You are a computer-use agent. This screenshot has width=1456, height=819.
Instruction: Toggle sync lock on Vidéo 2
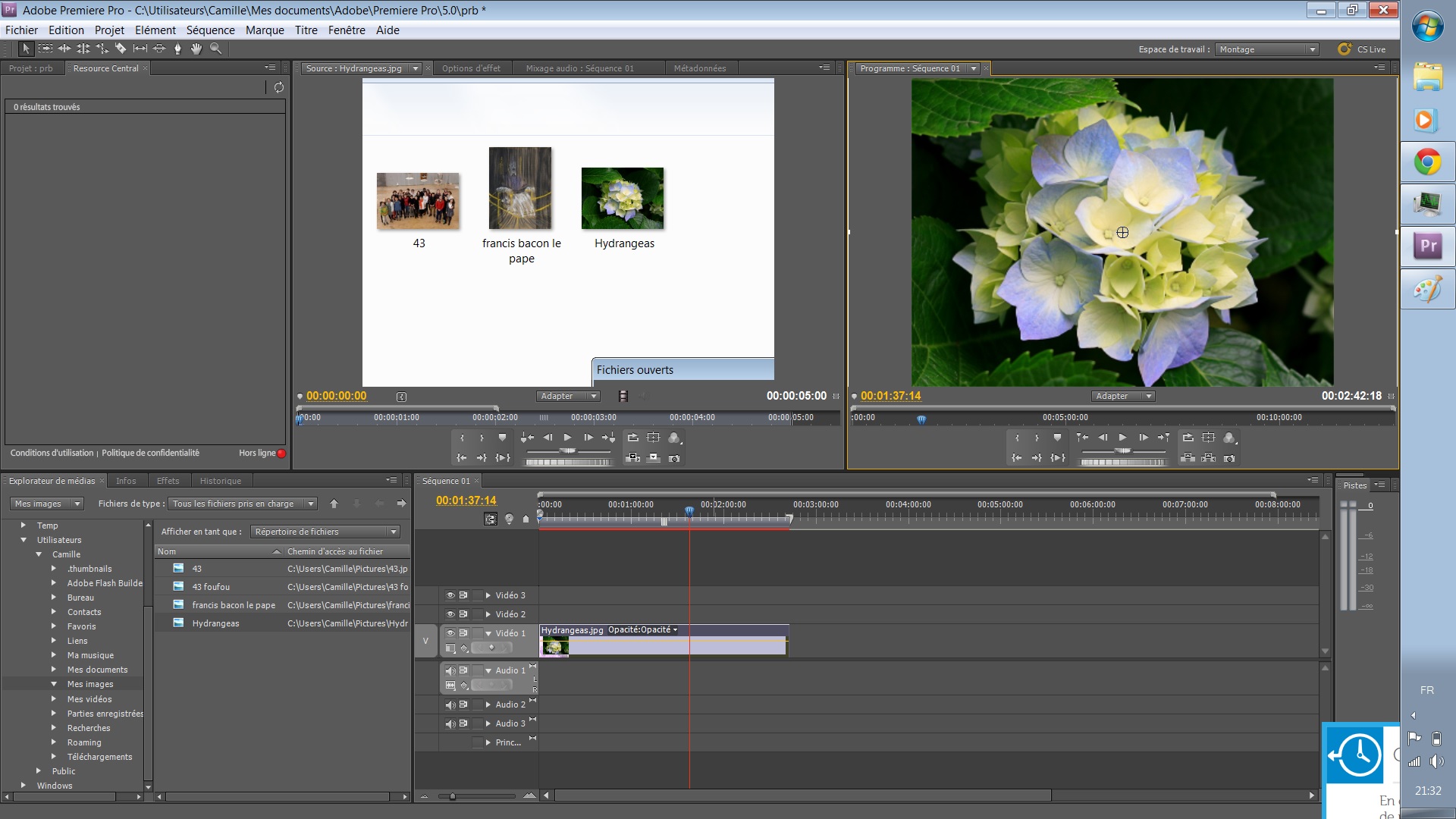463,614
